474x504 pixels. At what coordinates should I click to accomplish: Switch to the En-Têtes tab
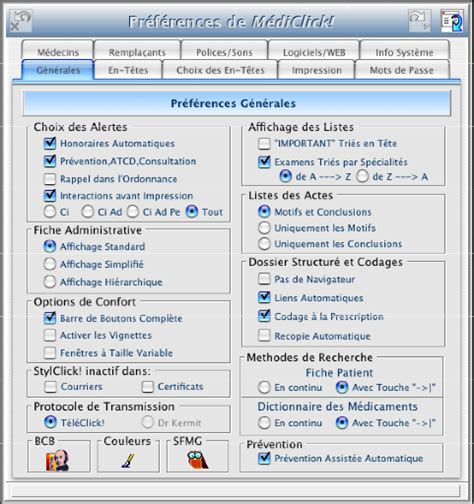(x=128, y=70)
